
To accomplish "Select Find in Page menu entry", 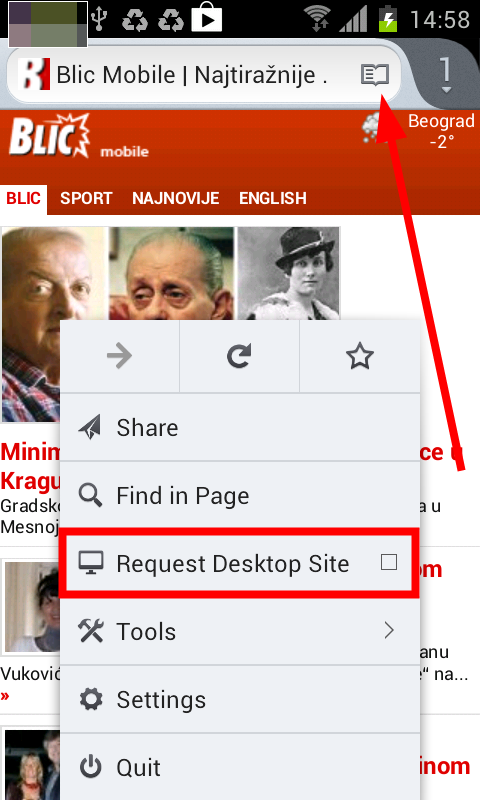I will (240, 495).
